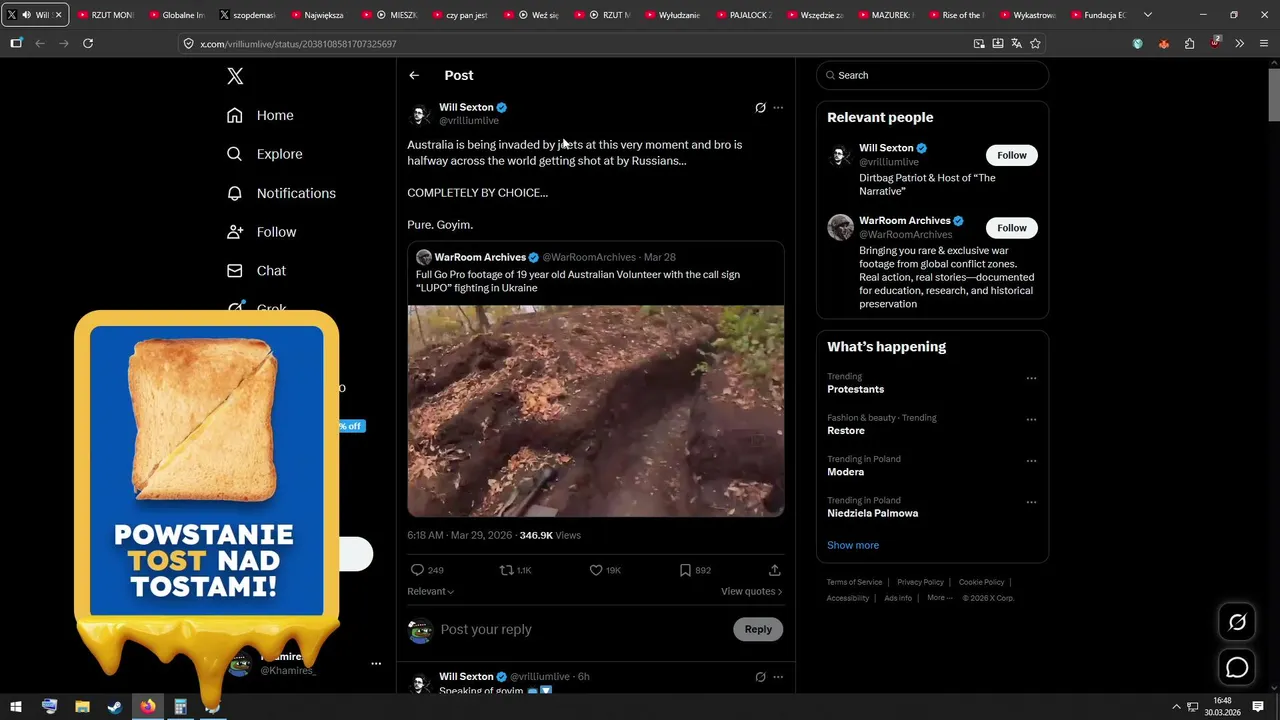This screenshot has height=720, width=1280.
Task: Open Steam from the taskbar
Action: [x=115, y=707]
